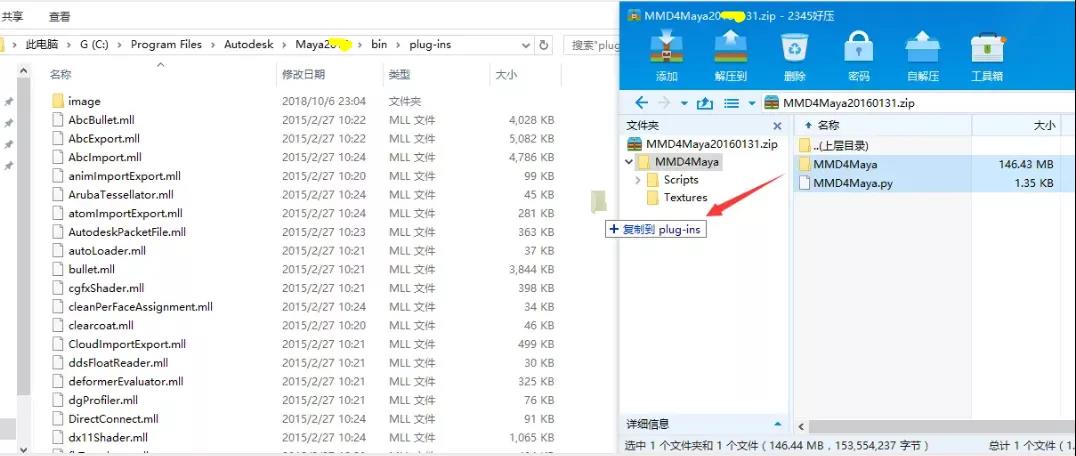Click the 自解压 (Self-extract) icon
Image resolution: width=1076 pixels, height=456 pixels.
(922, 56)
